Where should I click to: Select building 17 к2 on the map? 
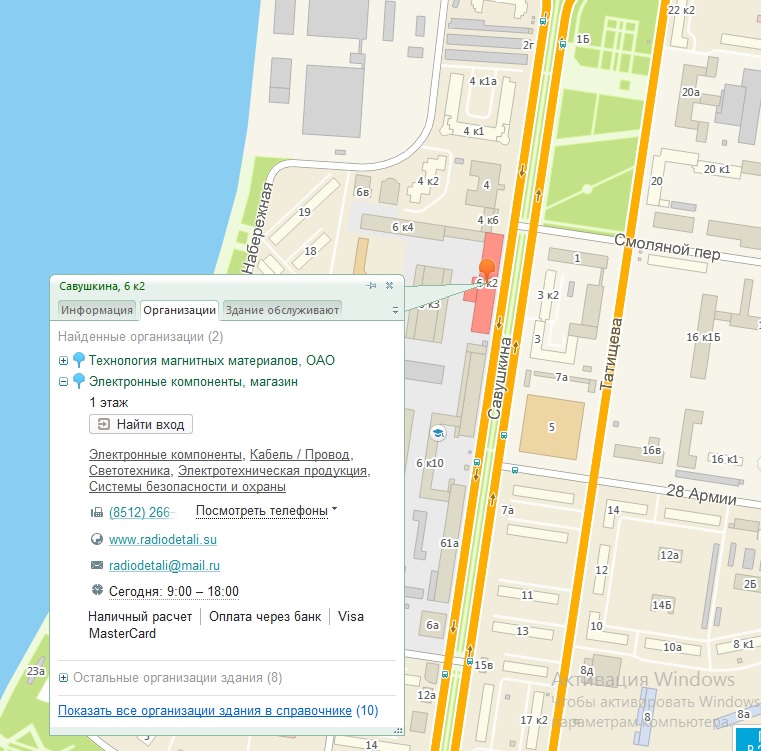534,719
